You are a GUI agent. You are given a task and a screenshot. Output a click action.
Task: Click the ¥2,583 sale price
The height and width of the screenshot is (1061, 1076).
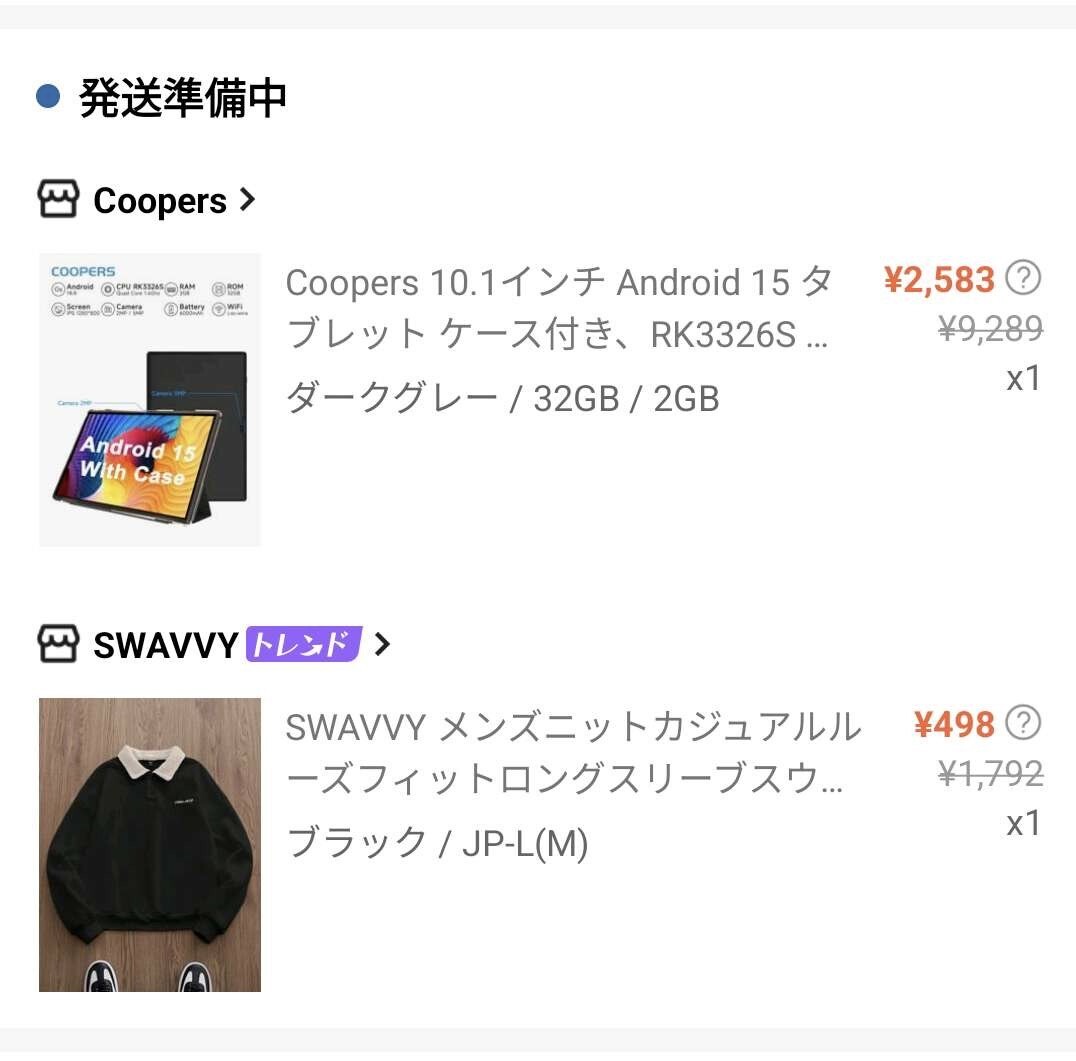[x=939, y=279]
